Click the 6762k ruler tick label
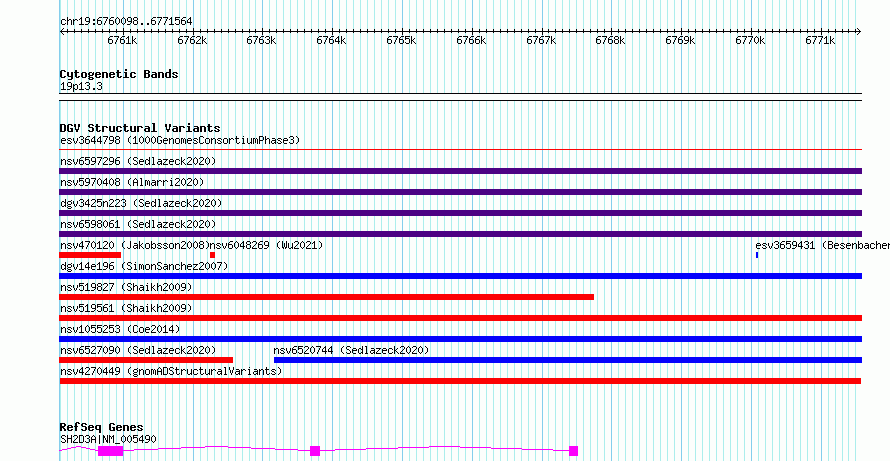The width and height of the screenshot is (890, 461). pyautogui.click(x=192, y=40)
